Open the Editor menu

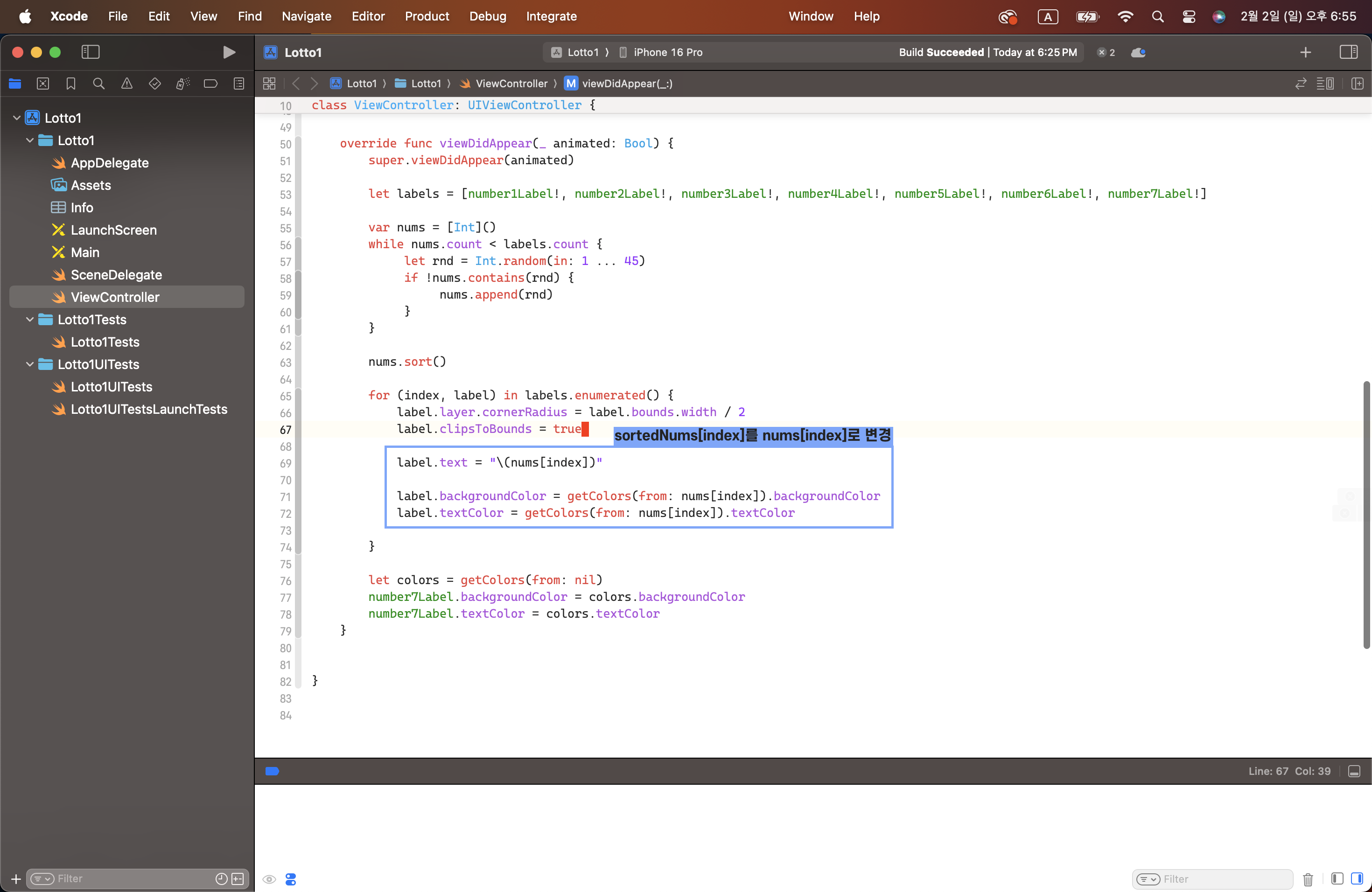point(368,16)
